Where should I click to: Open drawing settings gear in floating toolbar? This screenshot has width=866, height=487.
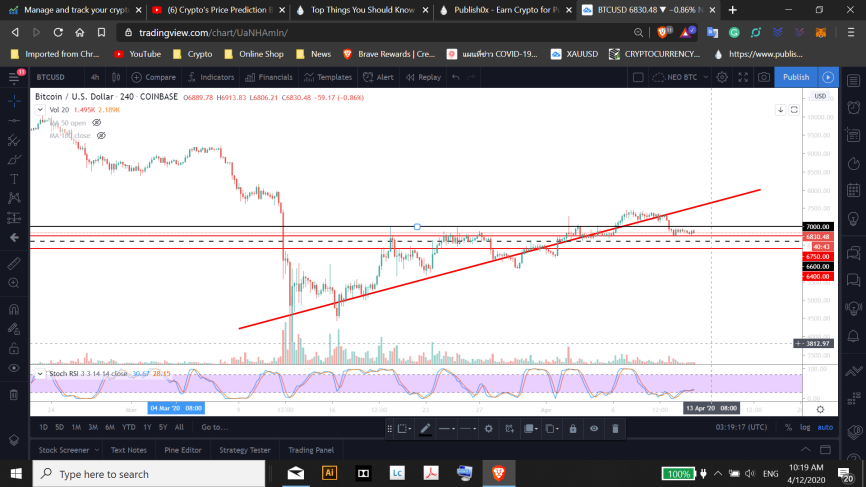click(489, 429)
